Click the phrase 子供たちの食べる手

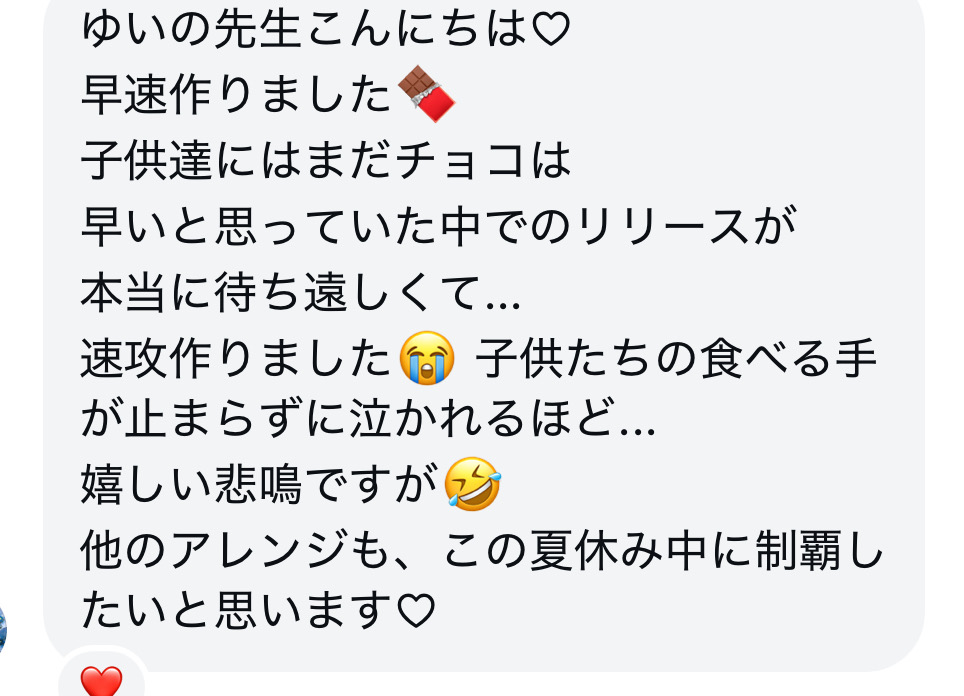tap(676, 358)
